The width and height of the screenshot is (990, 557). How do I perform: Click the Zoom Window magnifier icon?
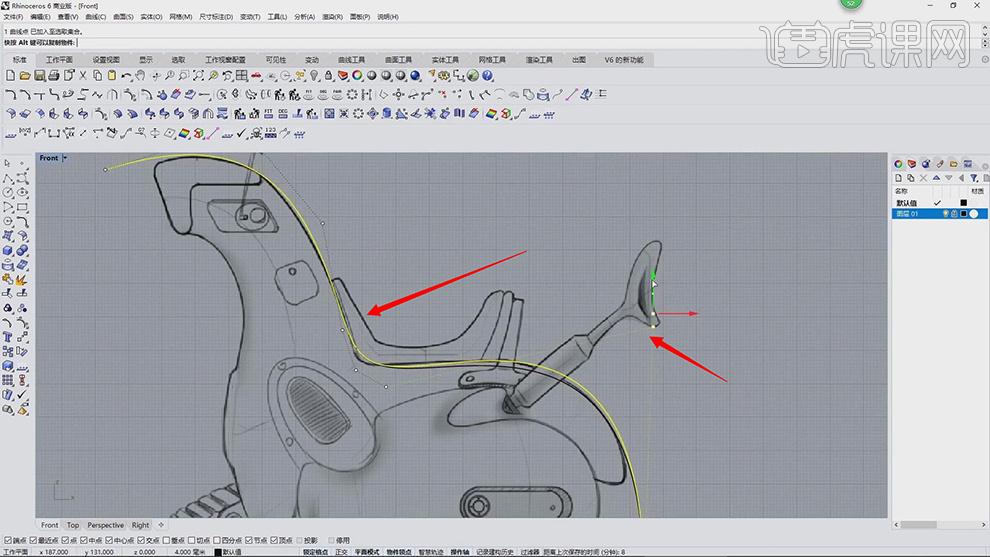(x=184, y=76)
